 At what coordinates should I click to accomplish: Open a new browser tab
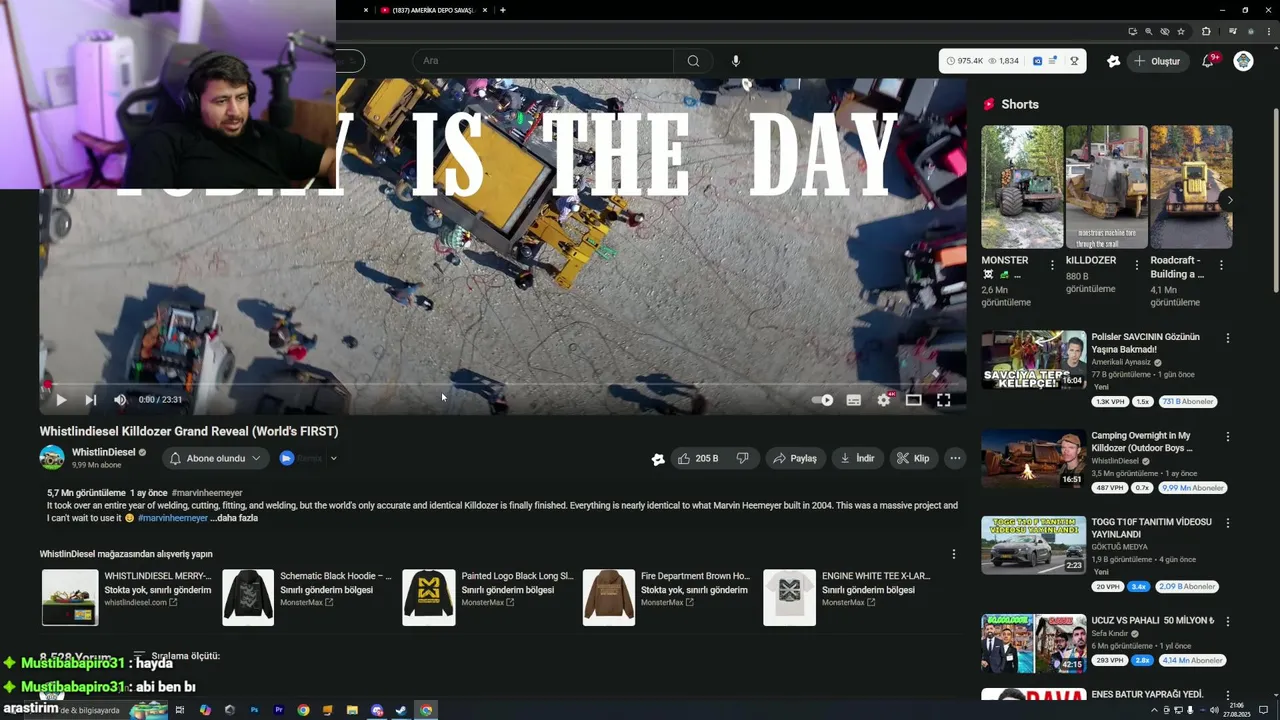coord(502,10)
